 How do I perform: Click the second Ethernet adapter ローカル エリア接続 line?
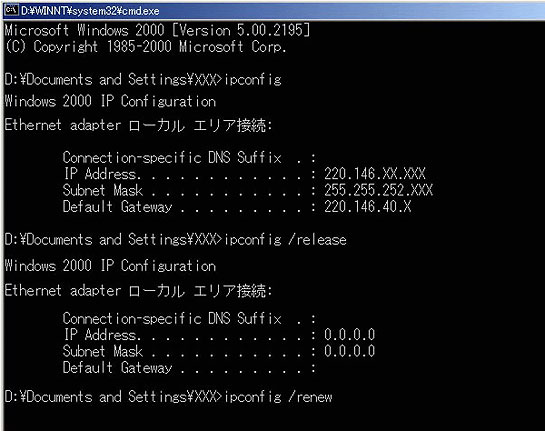pos(138,290)
